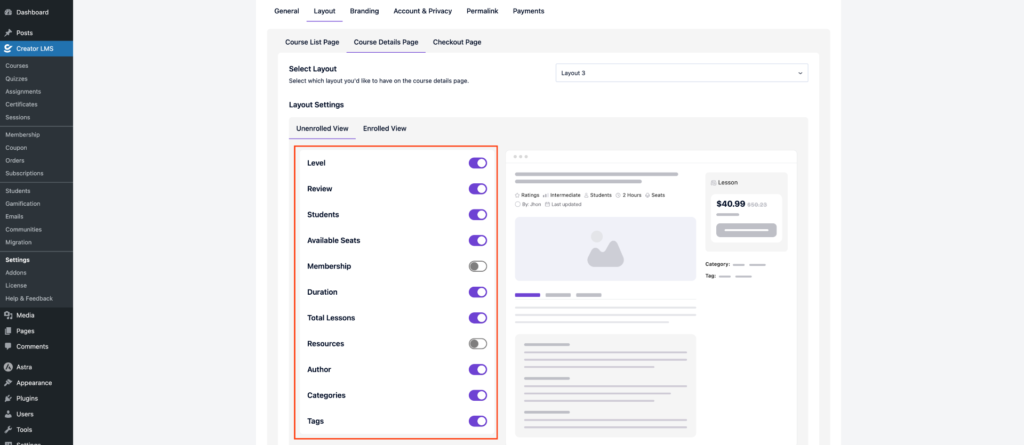
Task: Click the Pages icon in sidebar
Action: coord(8,331)
